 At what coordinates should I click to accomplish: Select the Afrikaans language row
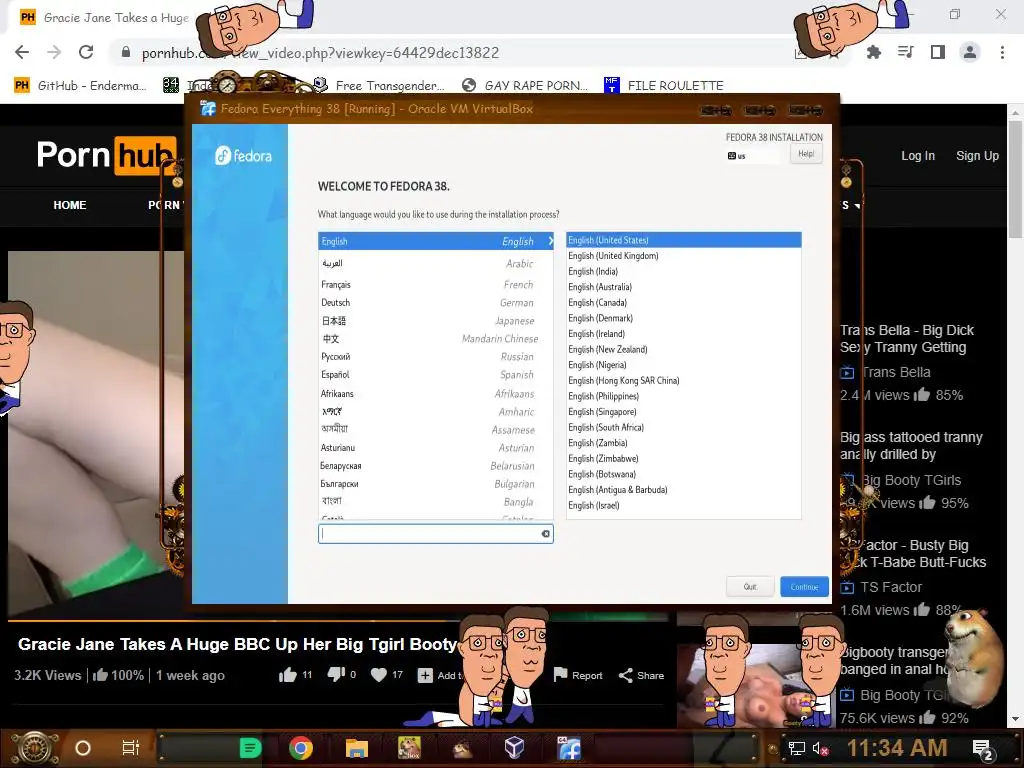436,394
